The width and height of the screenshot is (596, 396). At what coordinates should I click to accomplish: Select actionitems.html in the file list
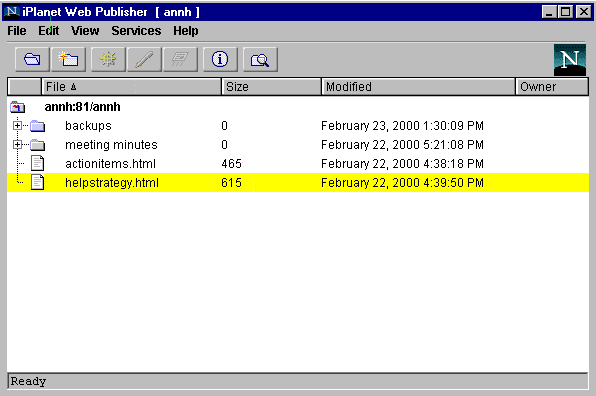pyautogui.click(x=110, y=164)
